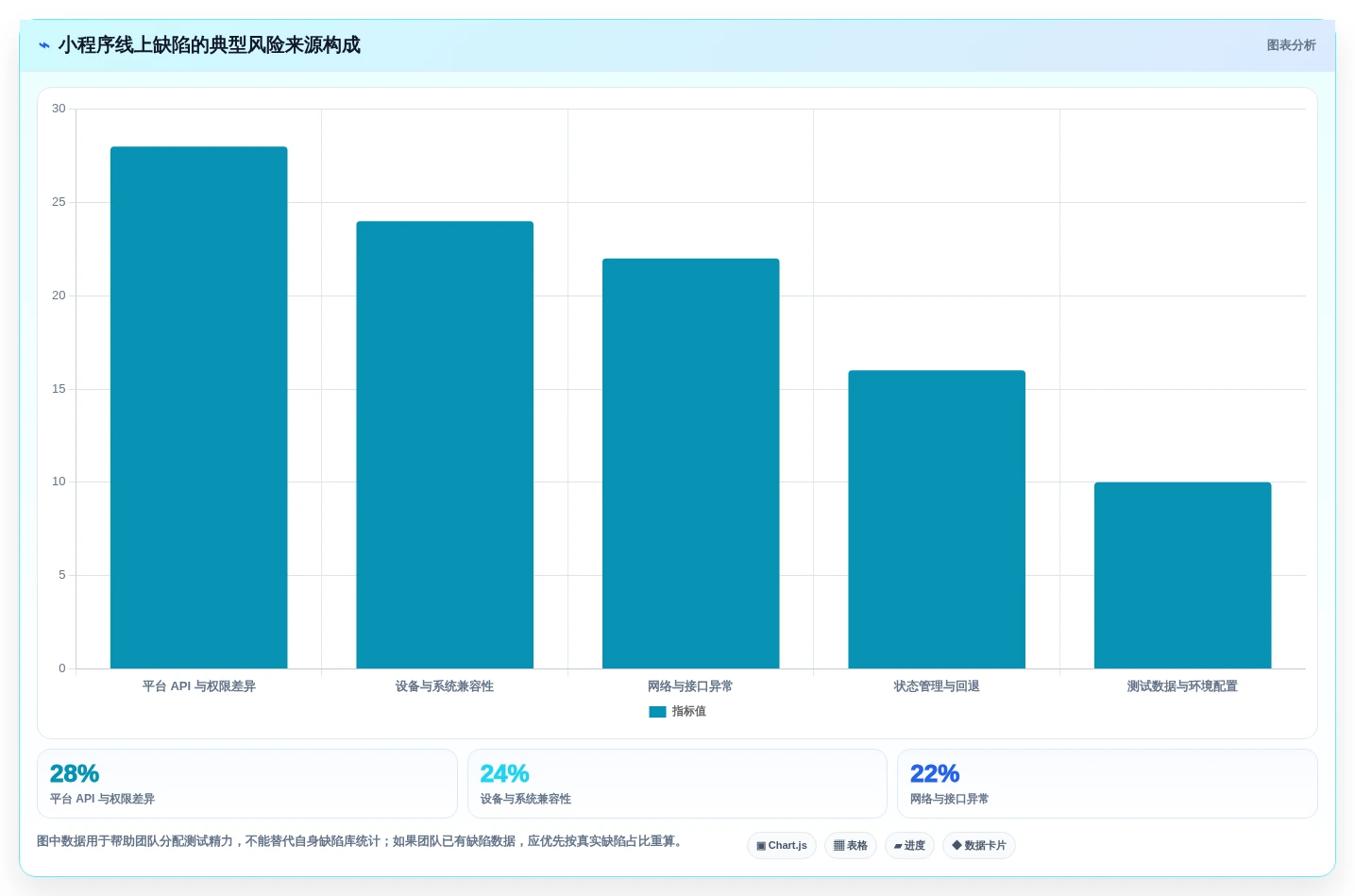Click the y-axis value 5
The image size is (1355, 896).
62,575
